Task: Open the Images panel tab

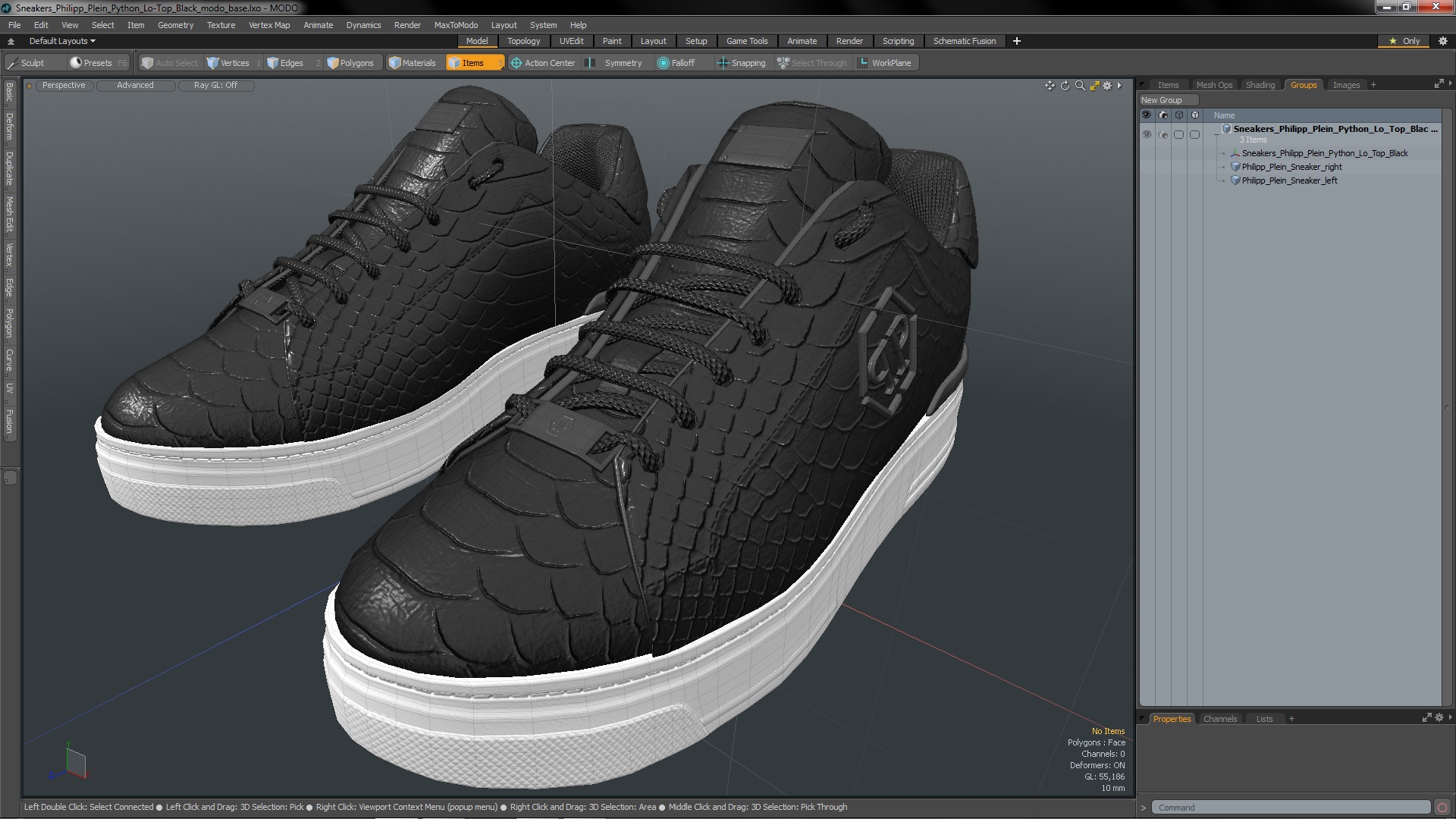Action: pyautogui.click(x=1346, y=85)
